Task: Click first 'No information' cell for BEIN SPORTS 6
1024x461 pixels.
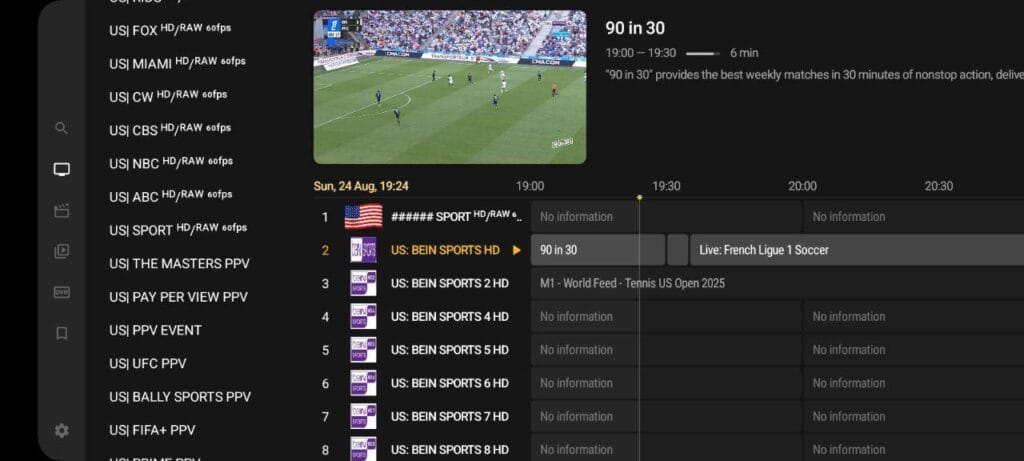Action: (x=665, y=383)
